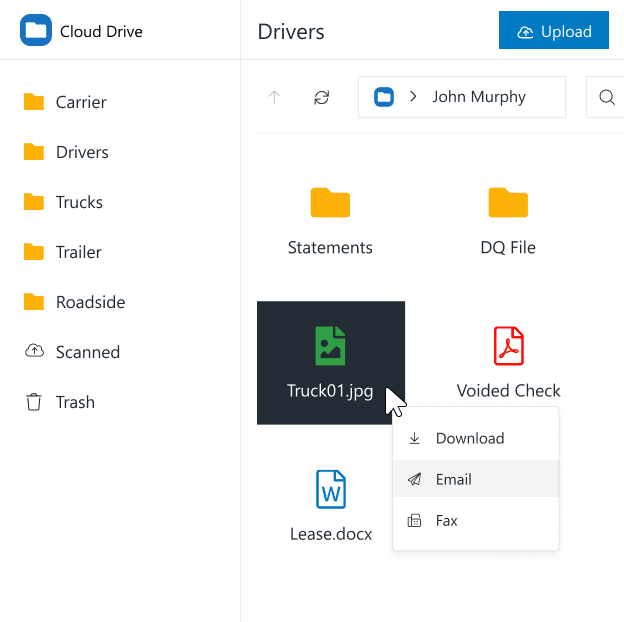The width and height of the screenshot is (624, 622).
Task: Open the DQ File folder
Action: click(508, 221)
